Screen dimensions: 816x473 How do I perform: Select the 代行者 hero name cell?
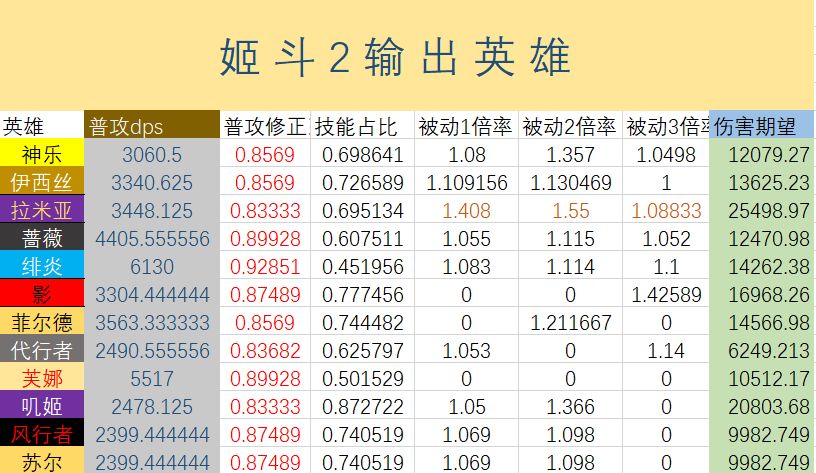pos(42,351)
